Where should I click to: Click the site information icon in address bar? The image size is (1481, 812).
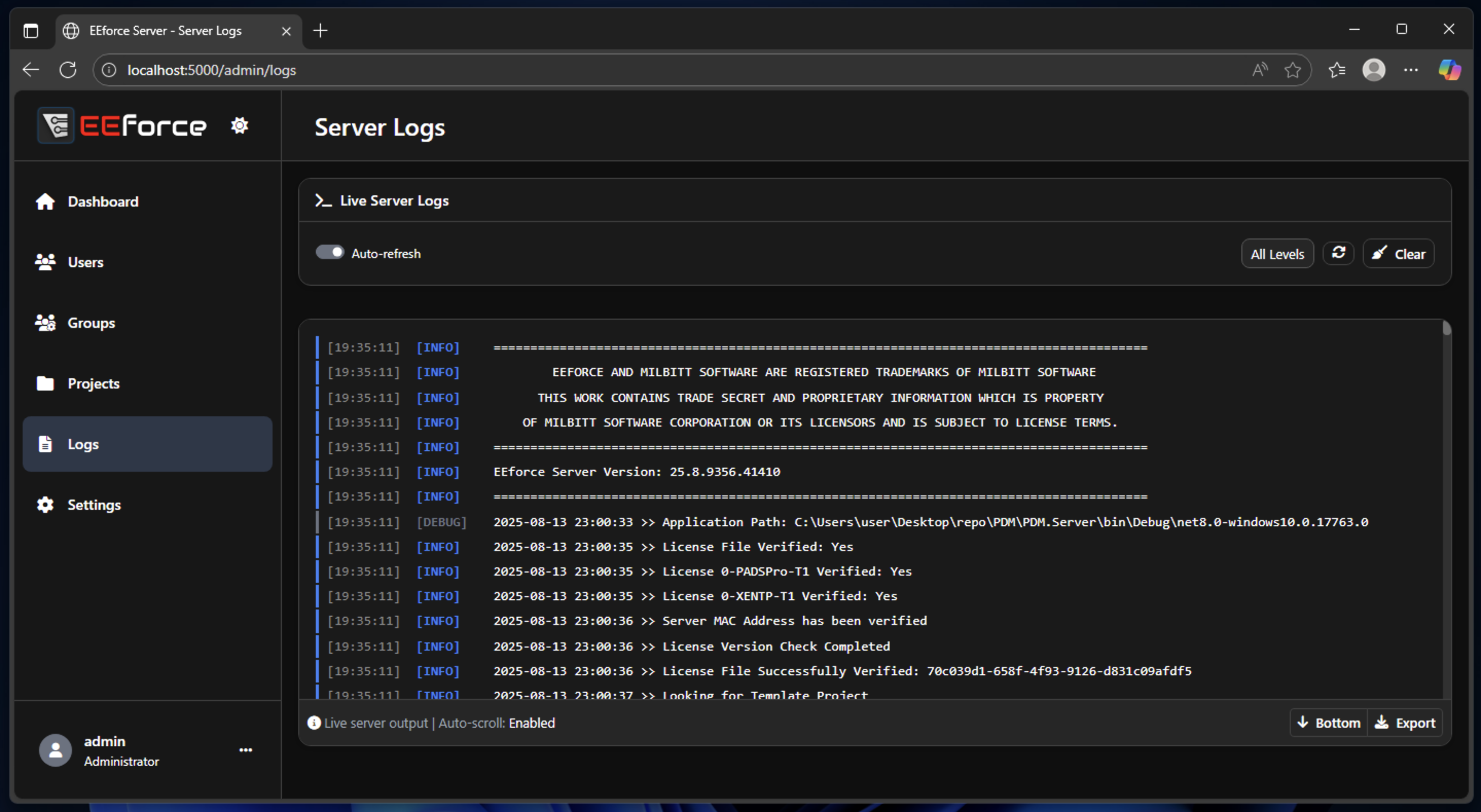109,70
